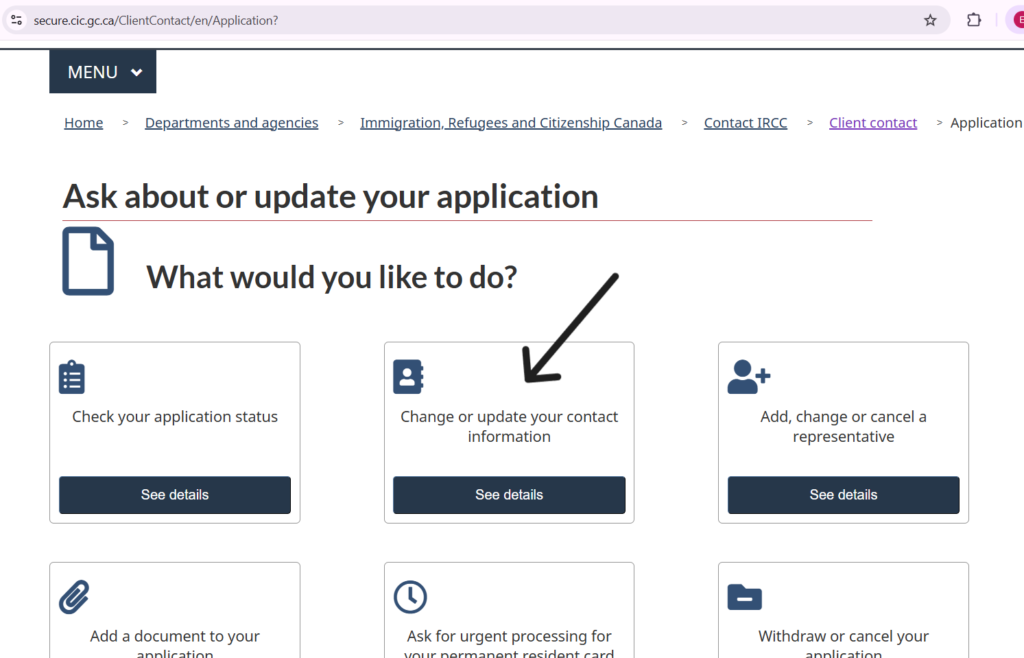Open the Home breadcrumb link

(84, 123)
